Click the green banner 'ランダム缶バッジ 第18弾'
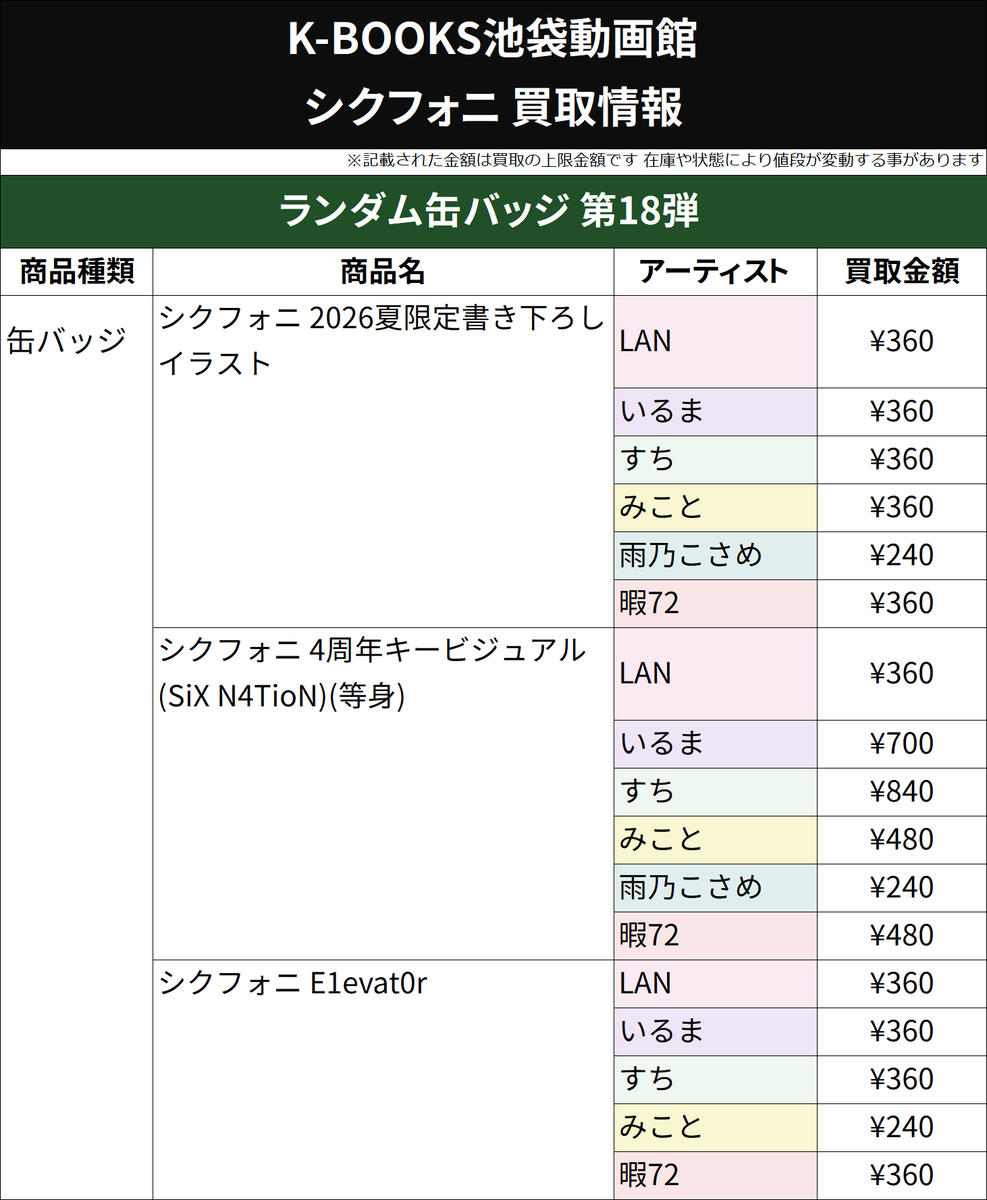987x1200 pixels. [493, 212]
